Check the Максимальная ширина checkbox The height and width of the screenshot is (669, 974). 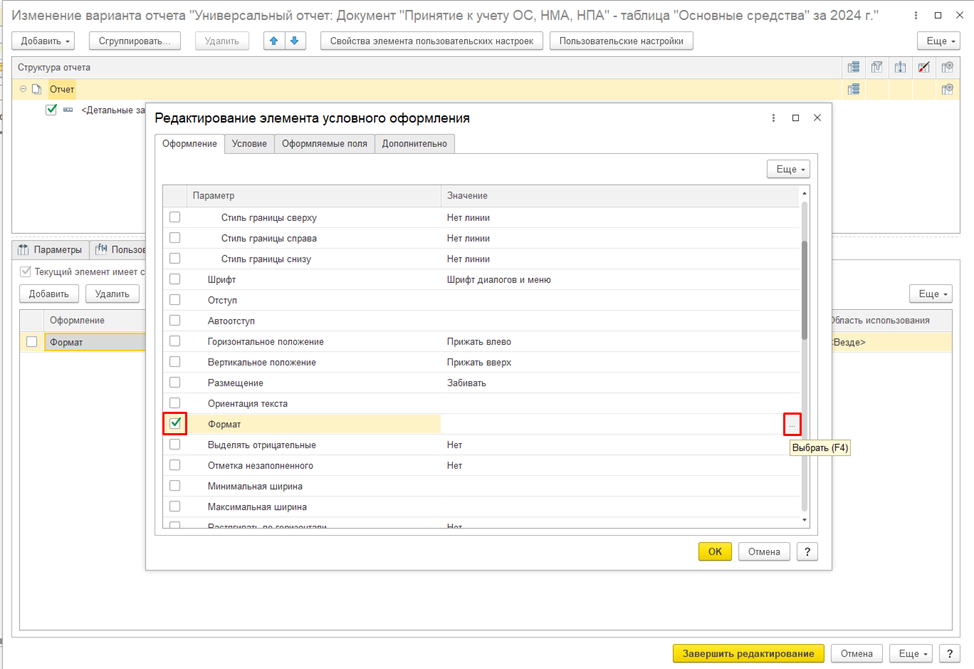(175, 506)
